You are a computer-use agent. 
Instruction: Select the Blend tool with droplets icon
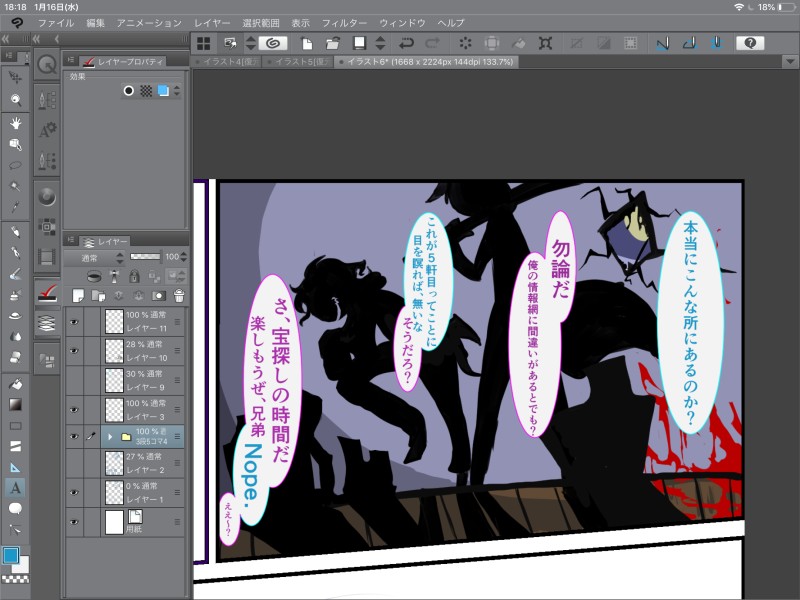pos(15,336)
